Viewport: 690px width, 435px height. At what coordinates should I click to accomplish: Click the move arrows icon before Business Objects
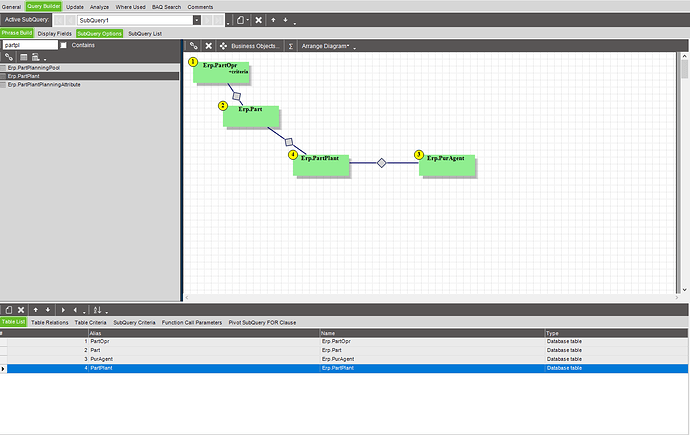pos(223,46)
